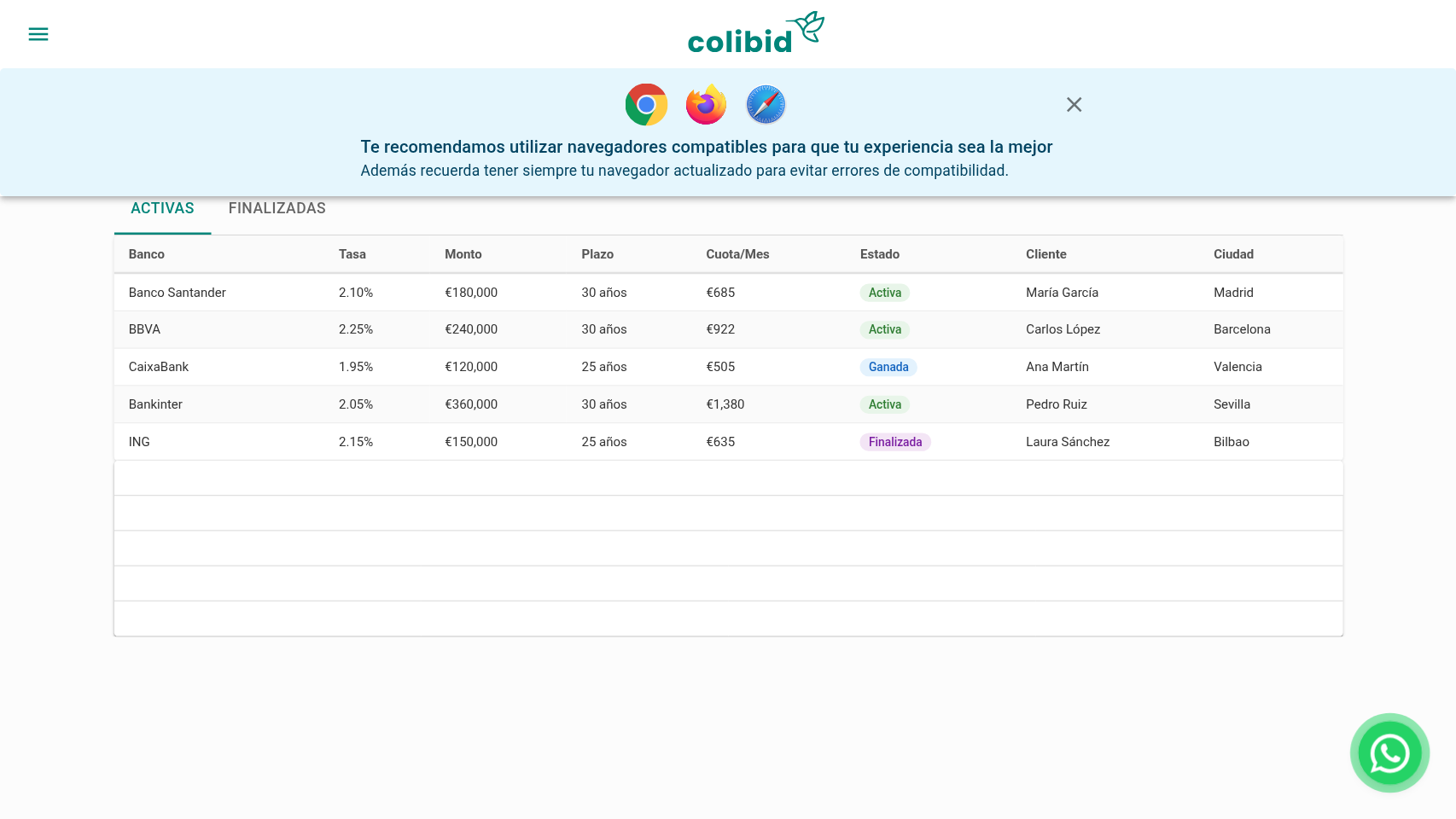1456x819 pixels.
Task: Click the €685 monthly payment cell
Action: 720,293
